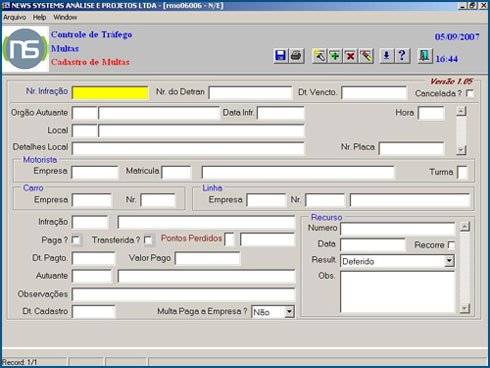Enable the Recorre checkbox in Recurso

[x=451, y=245]
